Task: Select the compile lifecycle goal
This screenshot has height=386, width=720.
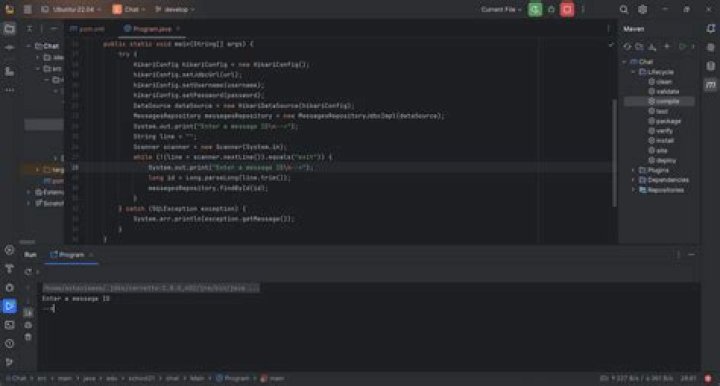Action: [x=659, y=101]
